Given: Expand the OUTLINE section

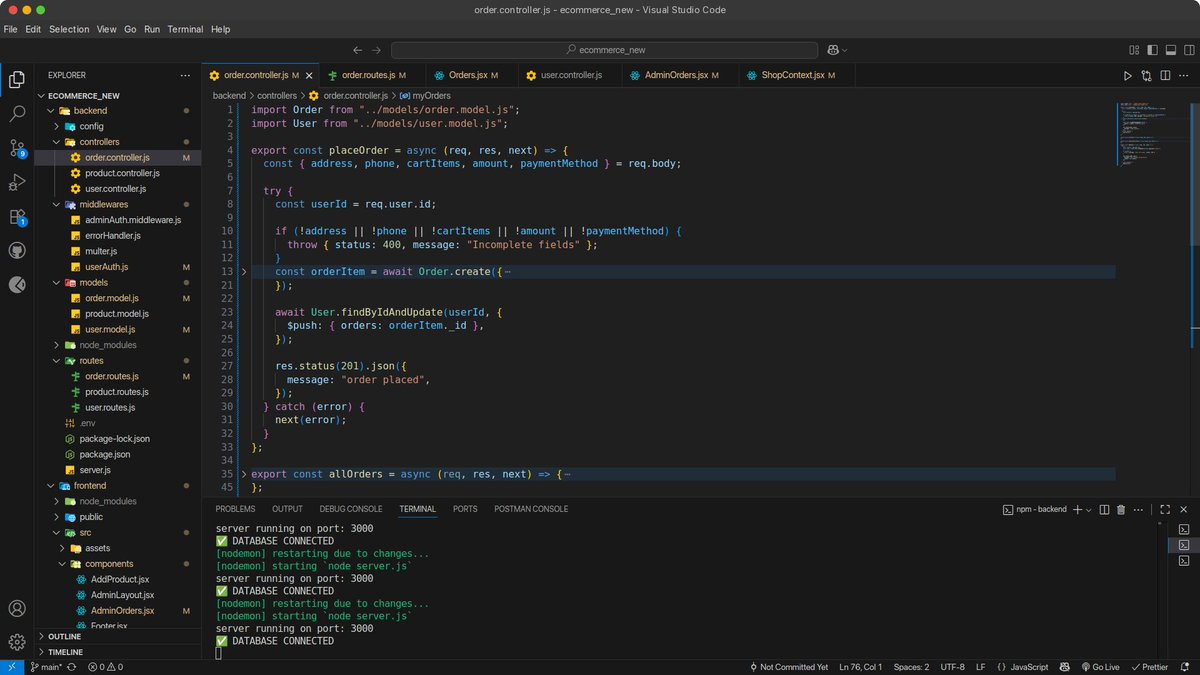Looking at the screenshot, I should [x=118, y=636].
